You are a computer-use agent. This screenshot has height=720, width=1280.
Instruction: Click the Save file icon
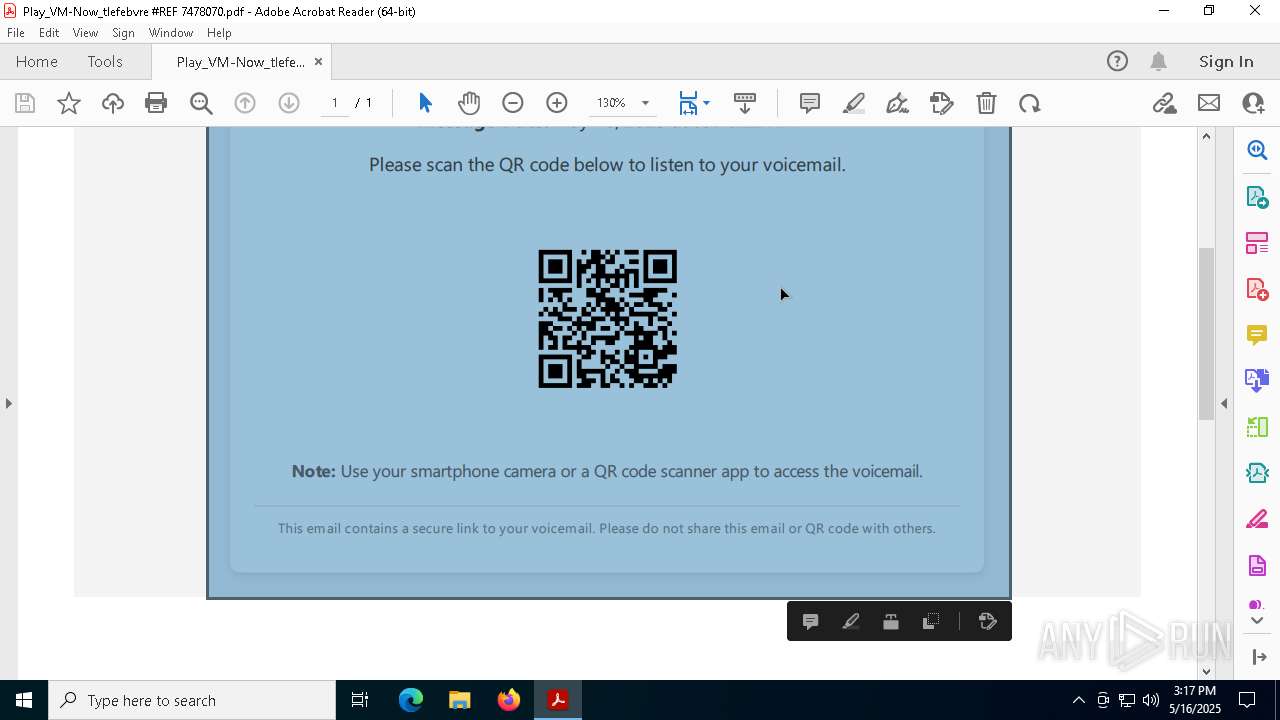(x=25, y=103)
